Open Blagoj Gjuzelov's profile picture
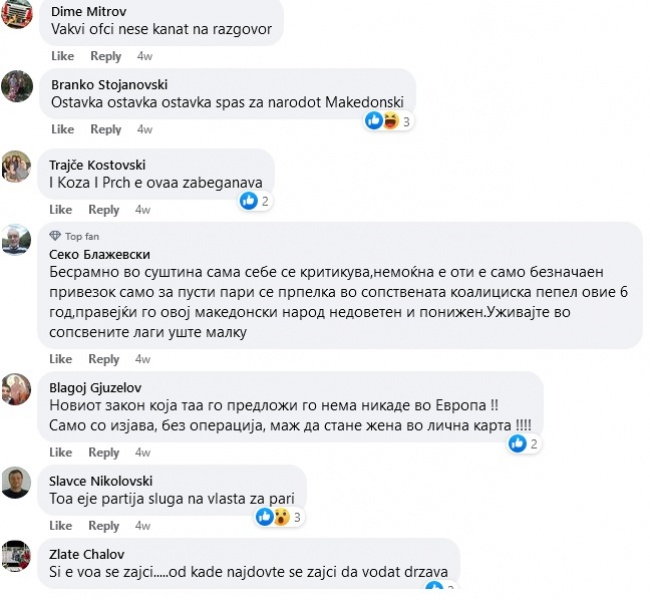The image size is (650, 600). [x=17, y=388]
